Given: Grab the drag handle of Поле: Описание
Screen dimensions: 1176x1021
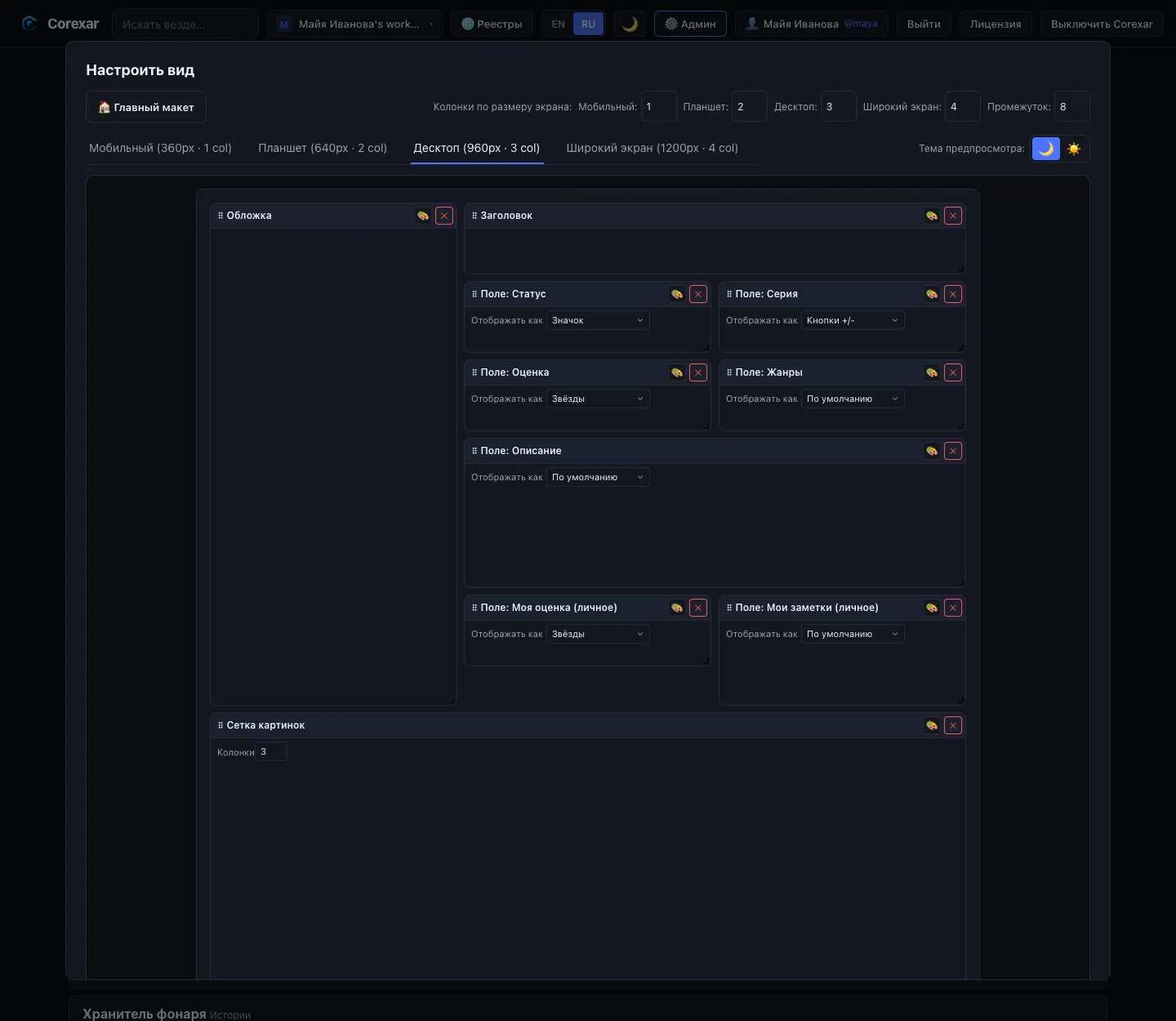Looking at the screenshot, I should (x=474, y=451).
